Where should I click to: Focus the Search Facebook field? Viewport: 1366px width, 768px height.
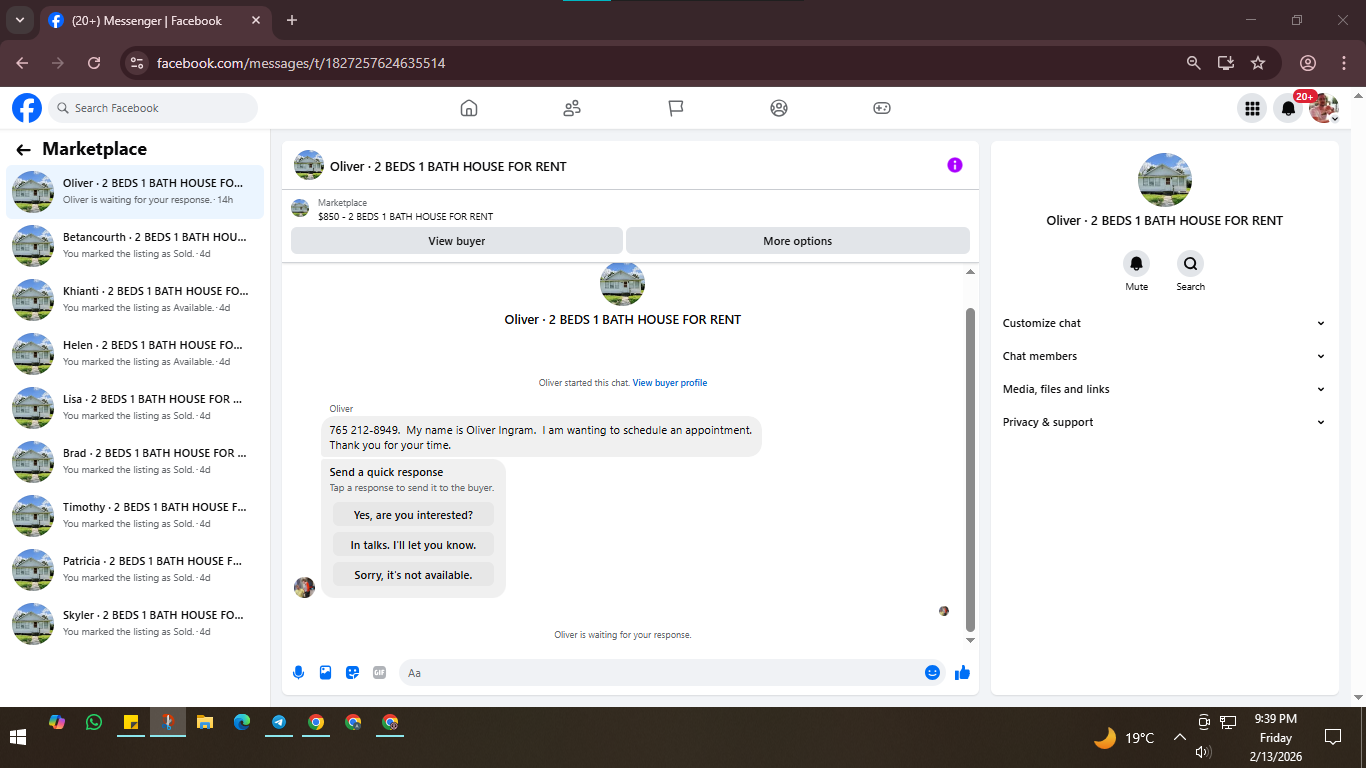[x=153, y=108]
